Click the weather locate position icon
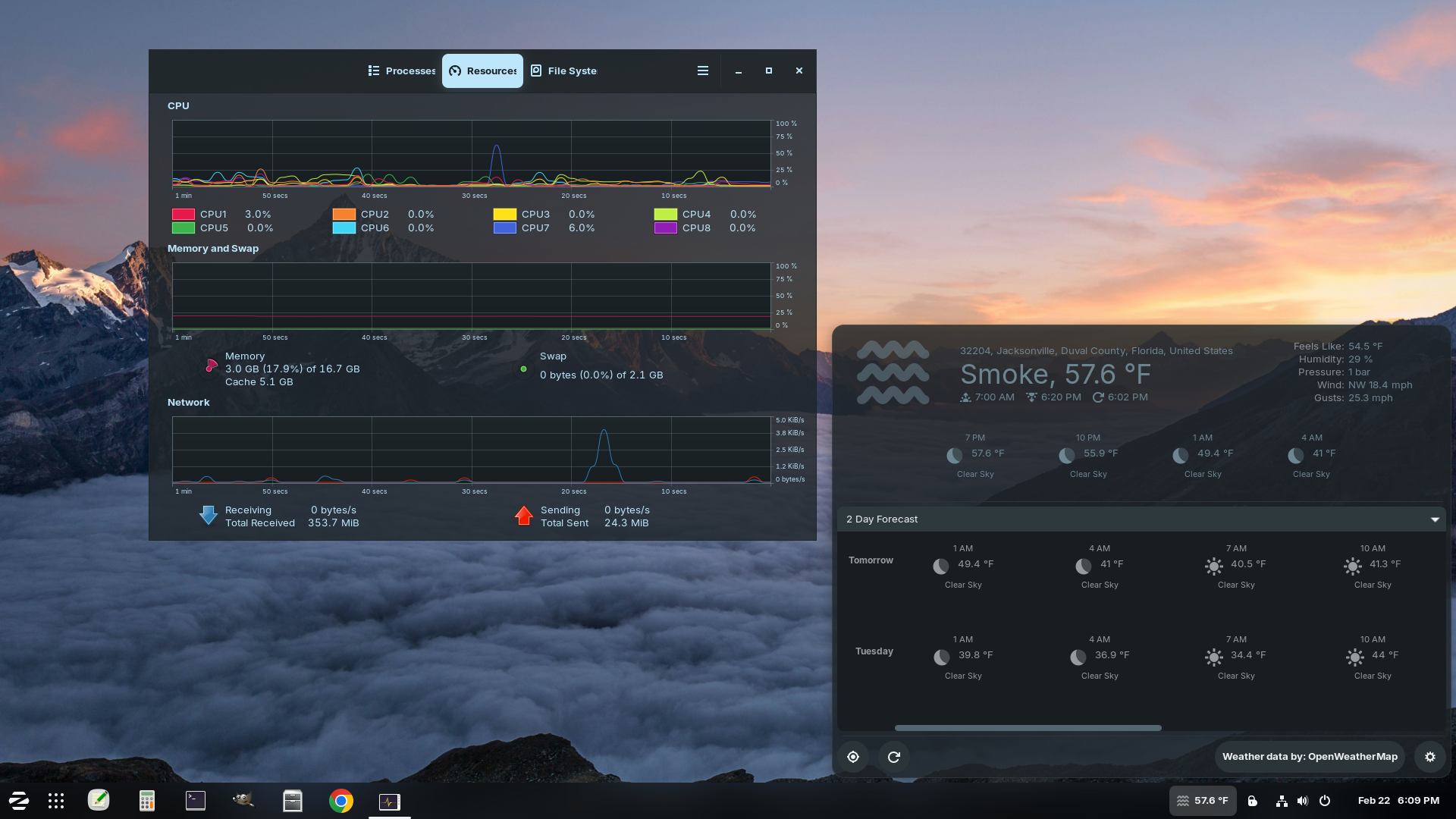 click(x=853, y=757)
